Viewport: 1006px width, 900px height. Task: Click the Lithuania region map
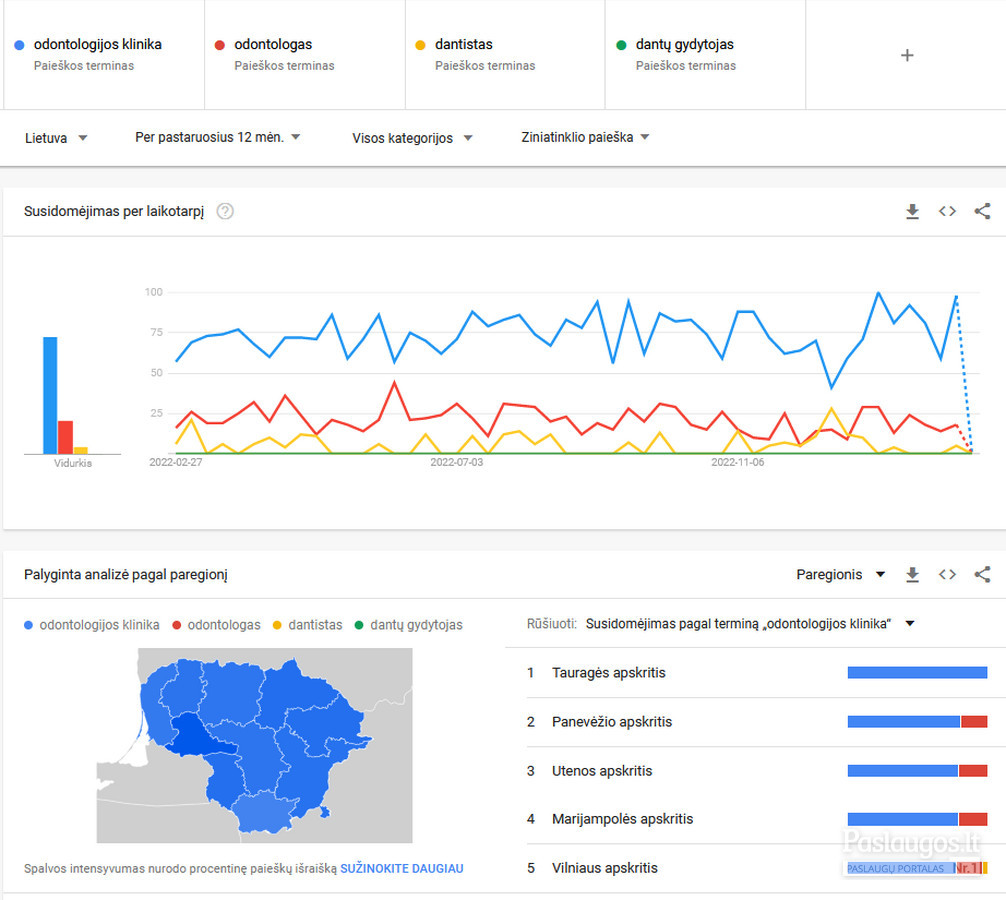254,745
